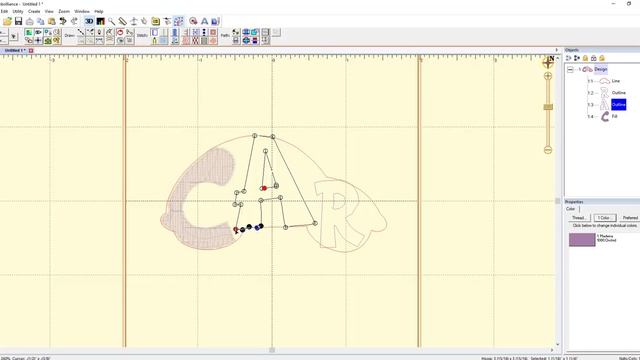
Task: Save the design with floppy disk icon
Action: click(18, 21)
